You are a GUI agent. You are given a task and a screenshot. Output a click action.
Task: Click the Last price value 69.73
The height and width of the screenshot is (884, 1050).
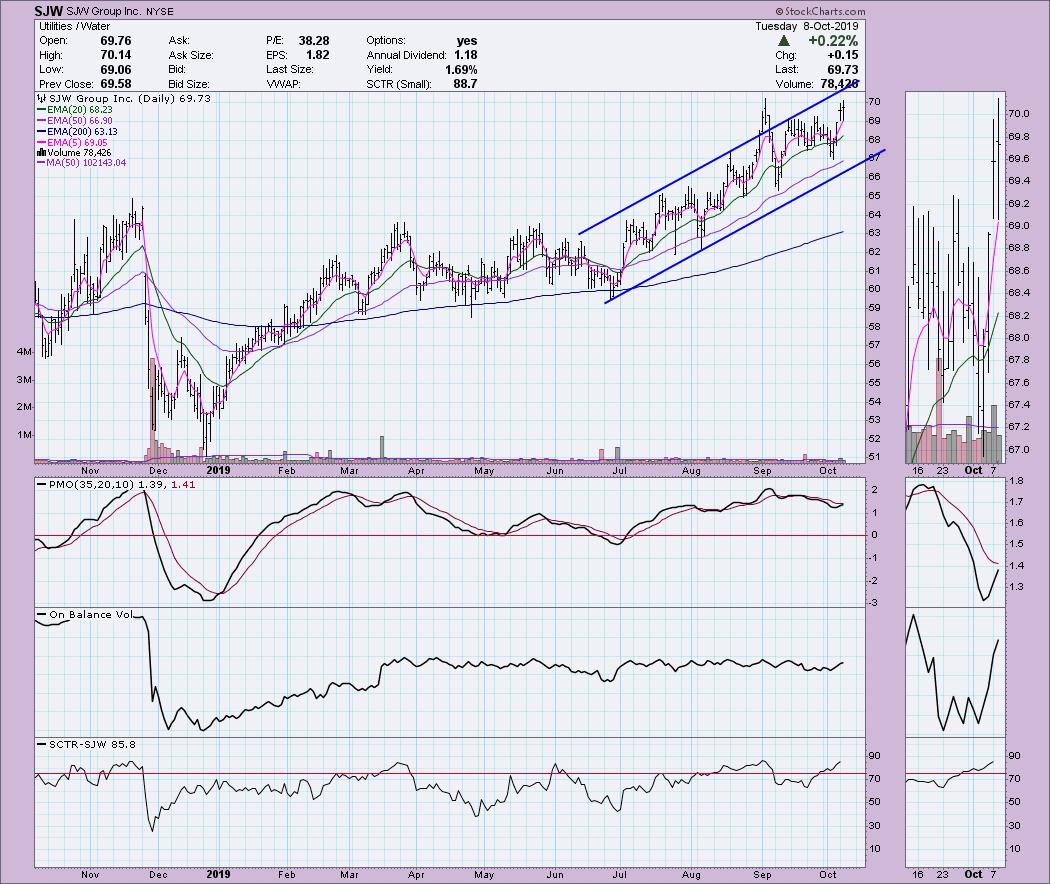(842, 70)
